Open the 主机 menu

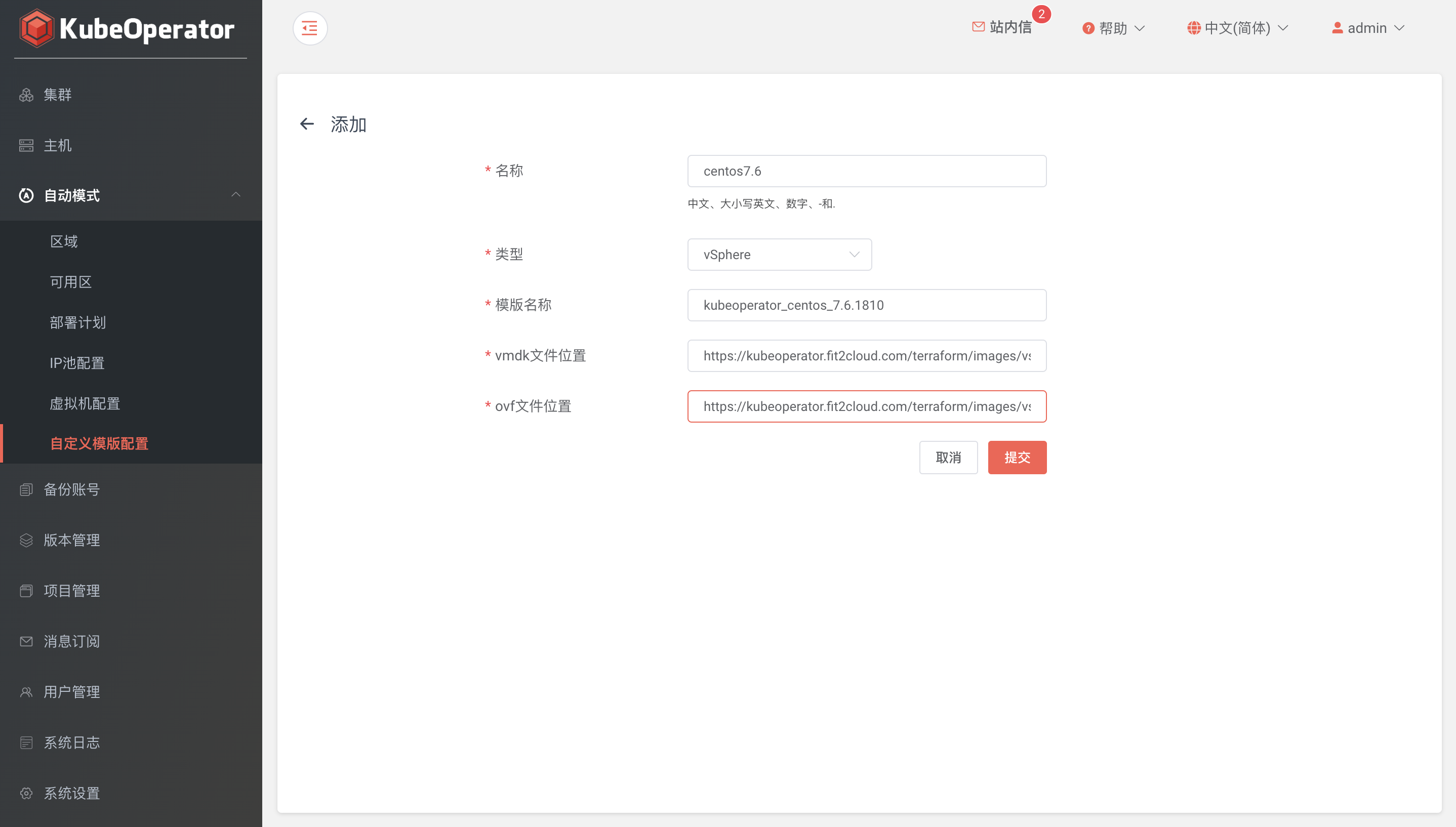tap(131, 145)
